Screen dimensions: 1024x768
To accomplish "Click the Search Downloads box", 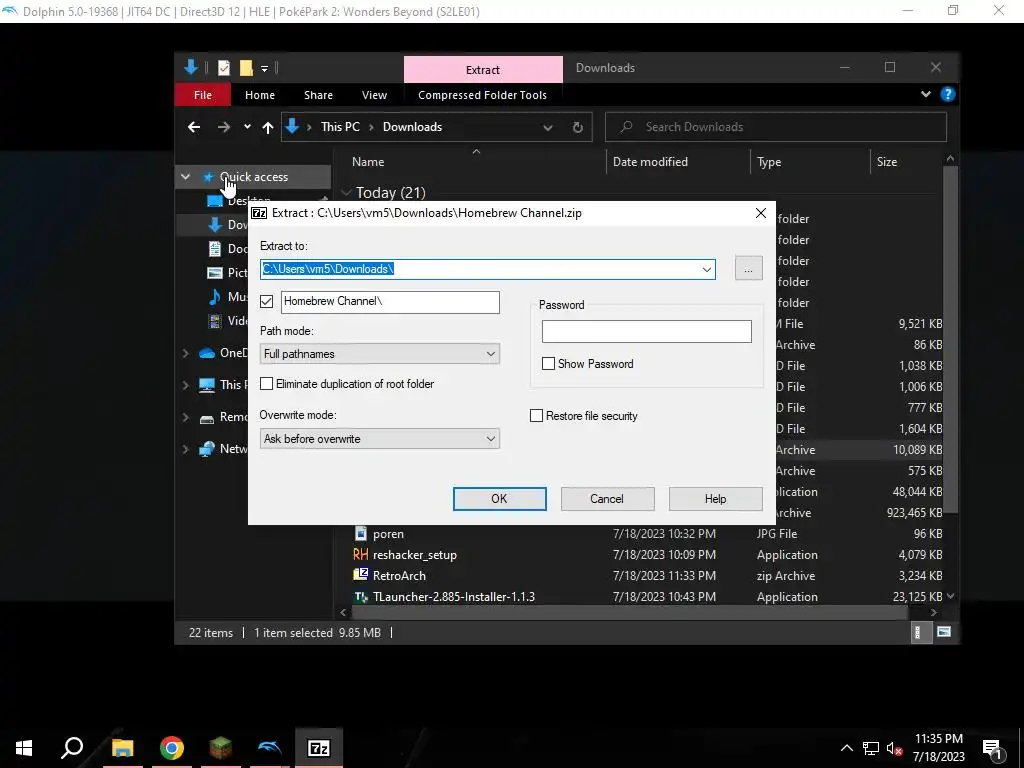I will [x=776, y=127].
